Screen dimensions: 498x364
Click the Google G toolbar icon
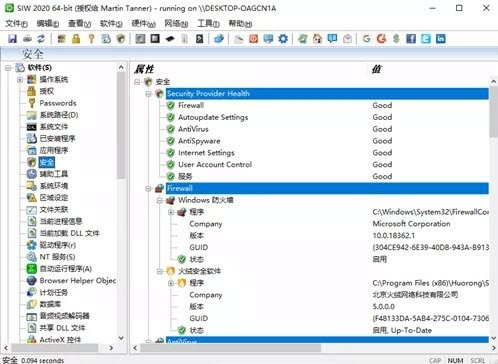click(x=366, y=39)
